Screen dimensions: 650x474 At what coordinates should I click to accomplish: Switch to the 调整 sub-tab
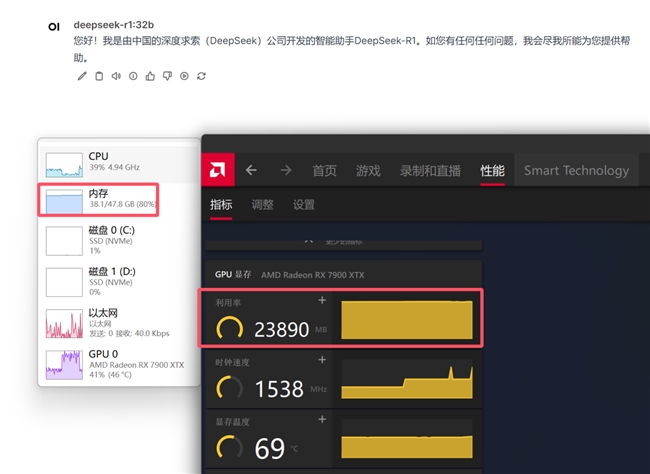[262, 205]
